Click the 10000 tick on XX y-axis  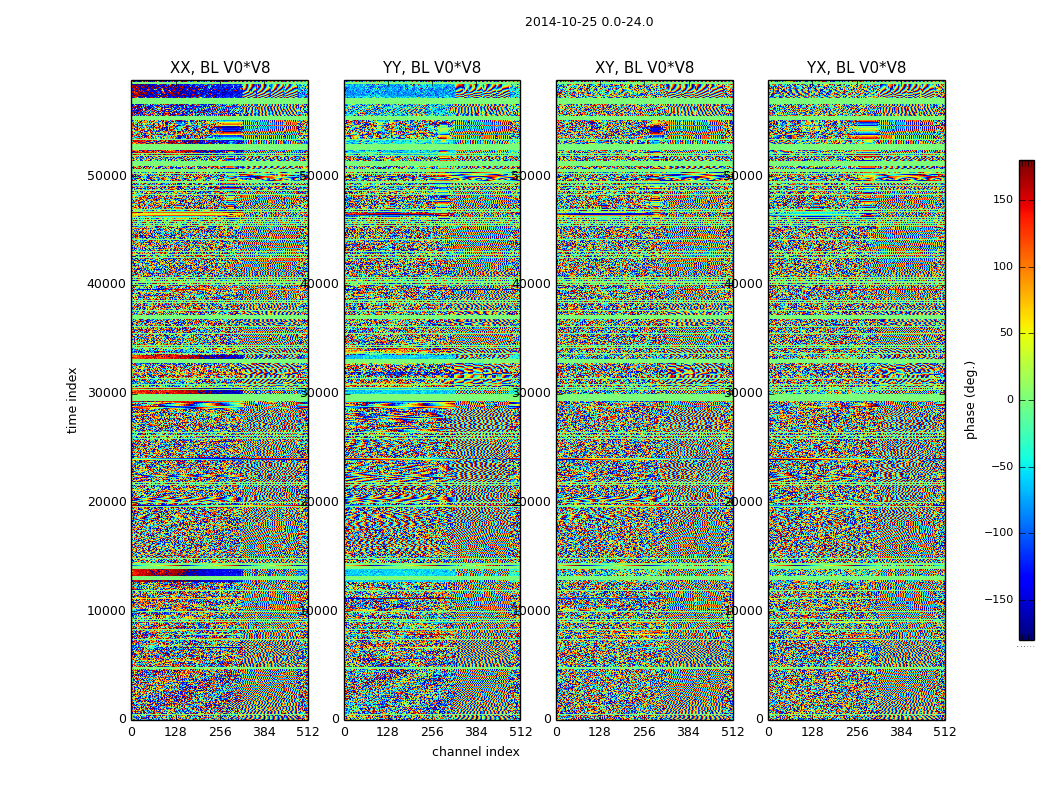point(106,611)
